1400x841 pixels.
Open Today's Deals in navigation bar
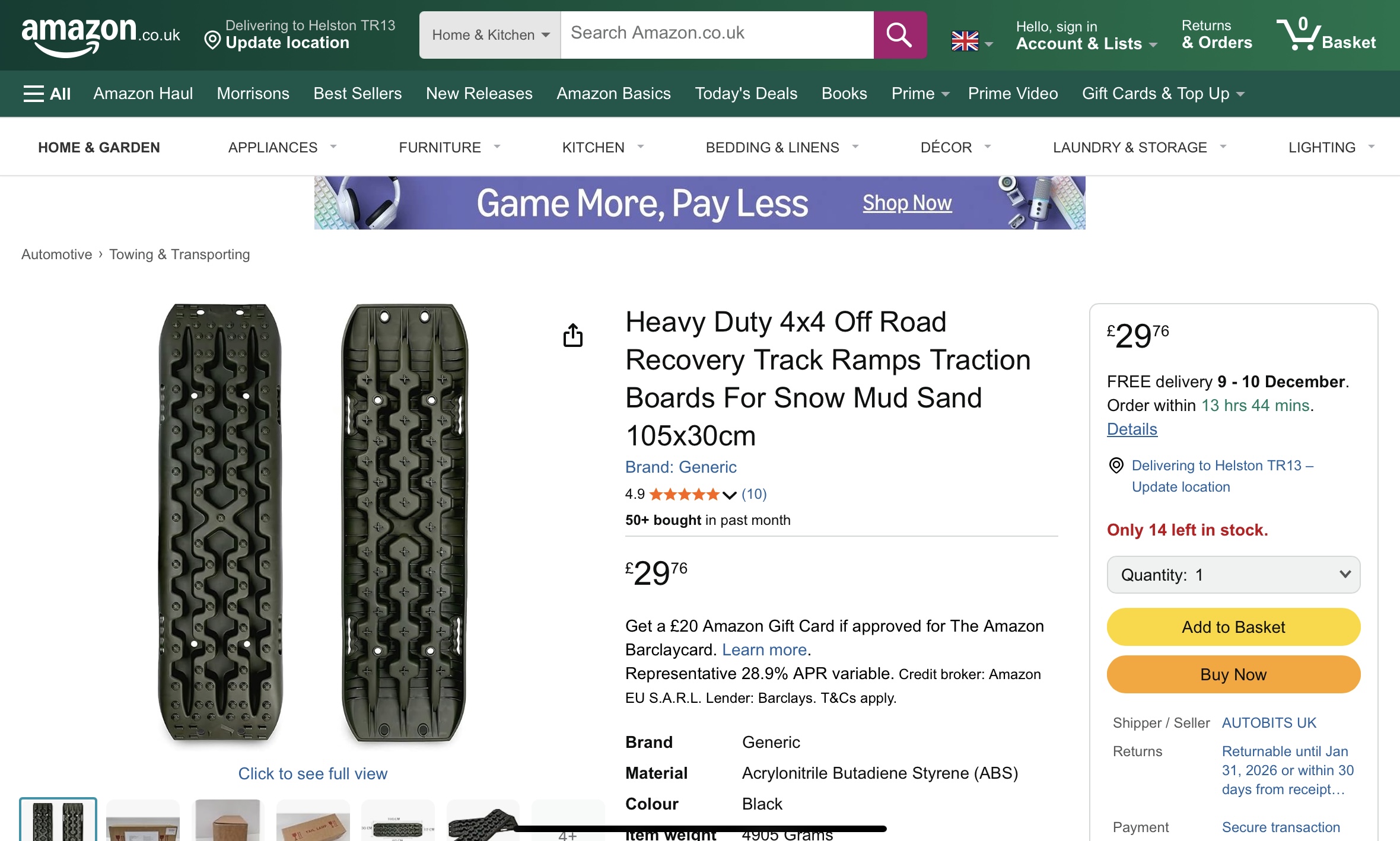point(746,94)
